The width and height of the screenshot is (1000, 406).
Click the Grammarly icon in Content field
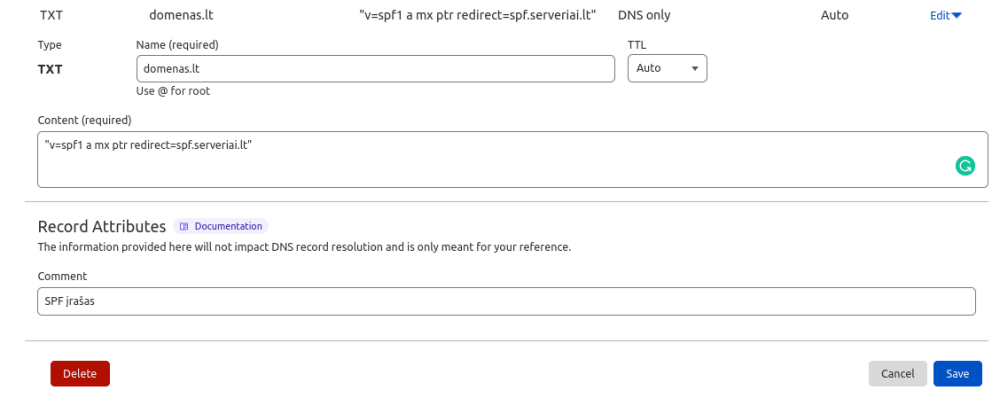[965, 166]
